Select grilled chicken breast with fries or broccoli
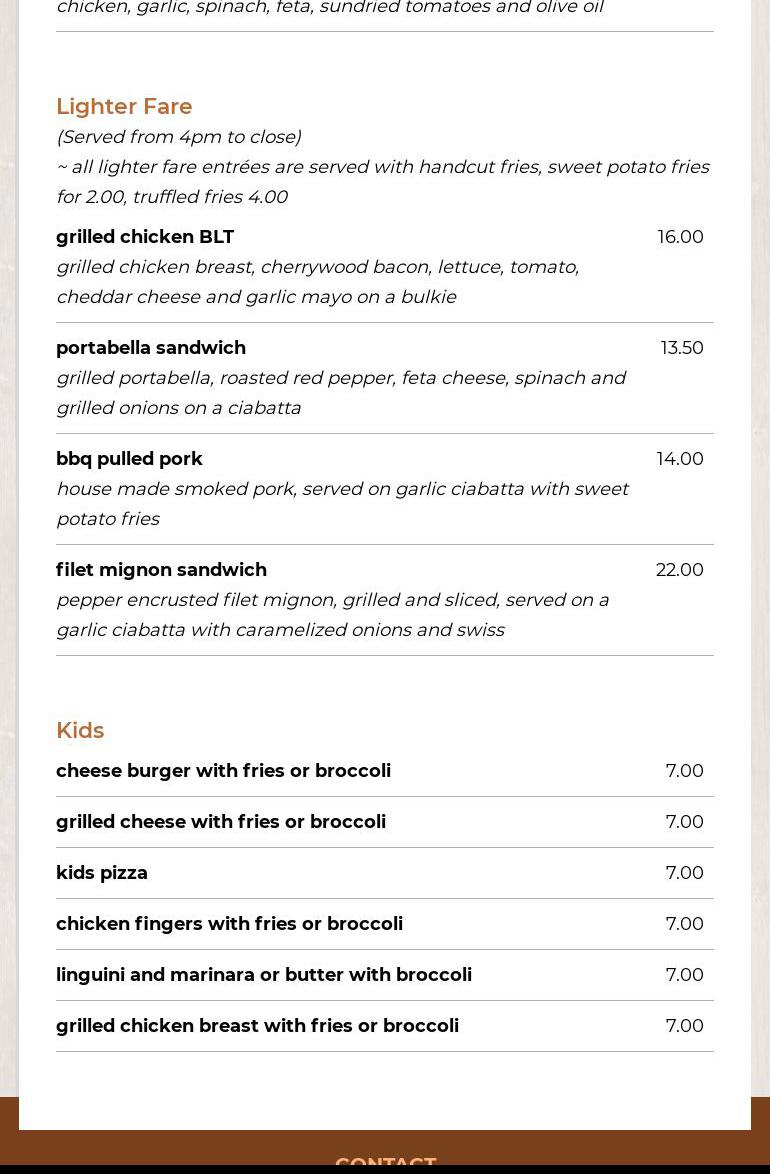Viewport: 770px width, 1174px height. (257, 1026)
